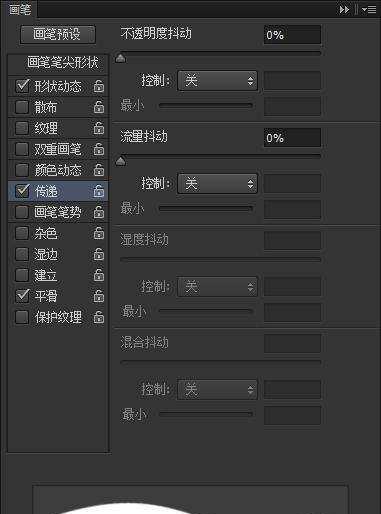Click the lock icon beside 纹理
This screenshot has height=514, width=381.
point(99,128)
